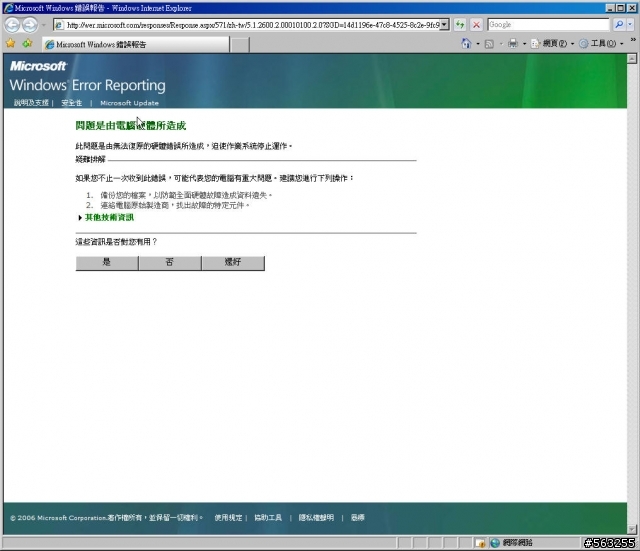Screen dimensions: 640x551
Task: Click the 問題是由電腦硬體所造成 heading text
Action: tap(131, 126)
